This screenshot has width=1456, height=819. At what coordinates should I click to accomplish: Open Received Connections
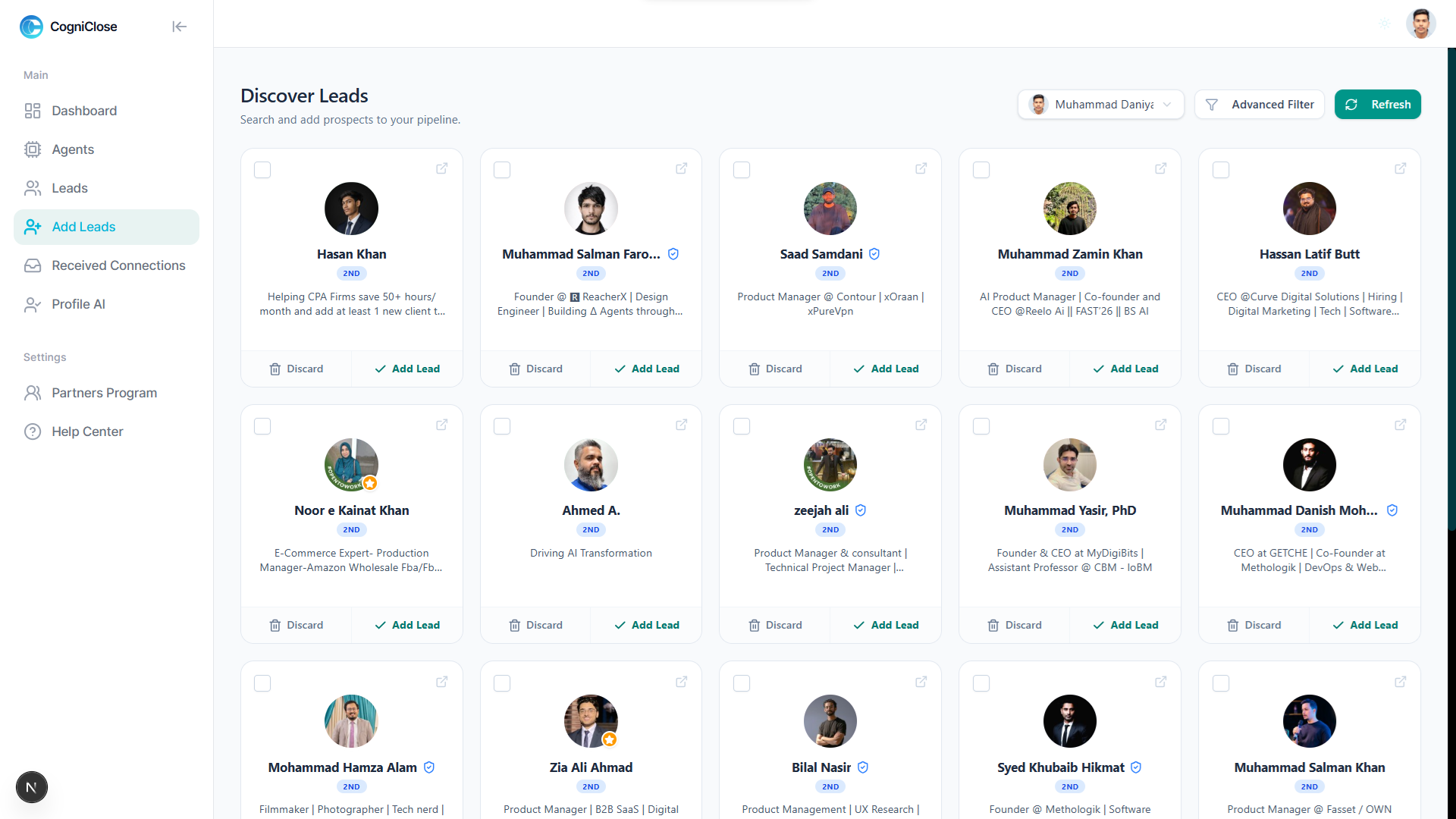coord(106,265)
